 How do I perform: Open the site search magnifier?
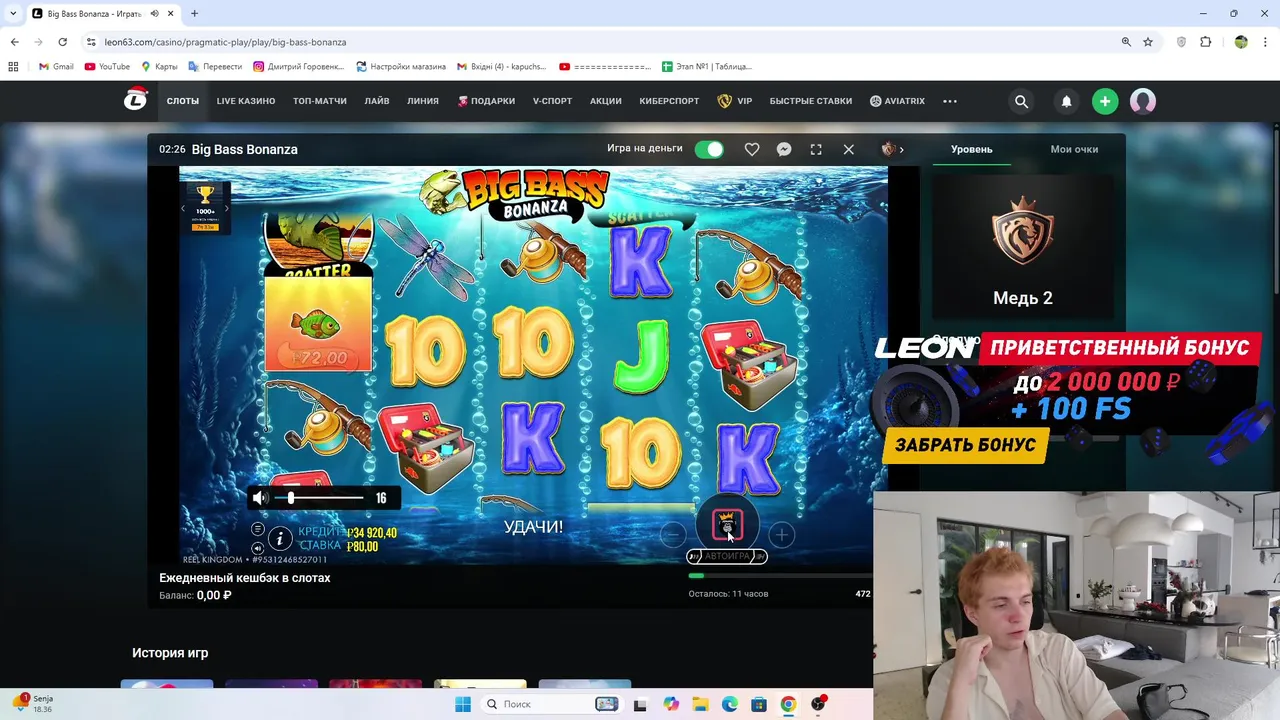(1021, 101)
